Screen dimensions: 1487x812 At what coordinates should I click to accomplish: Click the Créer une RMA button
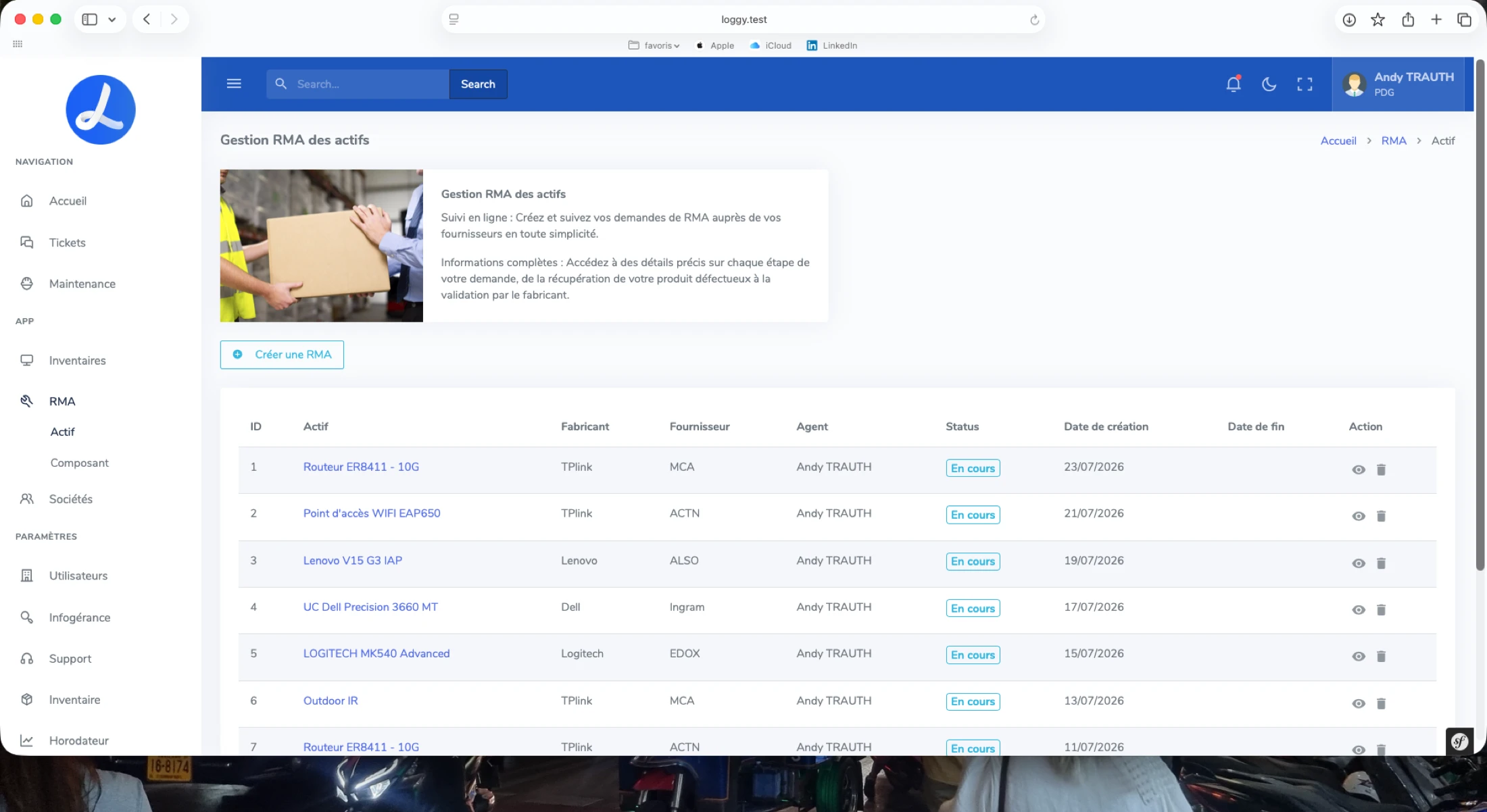coord(282,355)
